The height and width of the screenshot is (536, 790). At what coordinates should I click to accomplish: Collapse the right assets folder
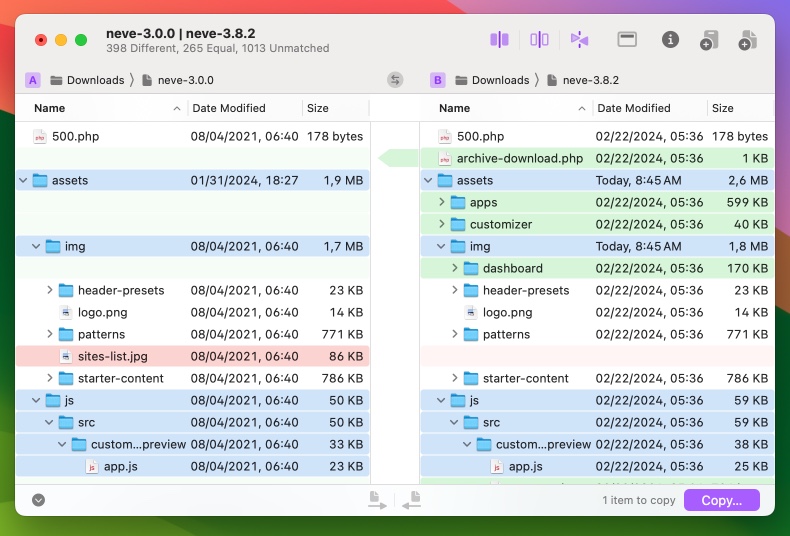pos(428,180)
